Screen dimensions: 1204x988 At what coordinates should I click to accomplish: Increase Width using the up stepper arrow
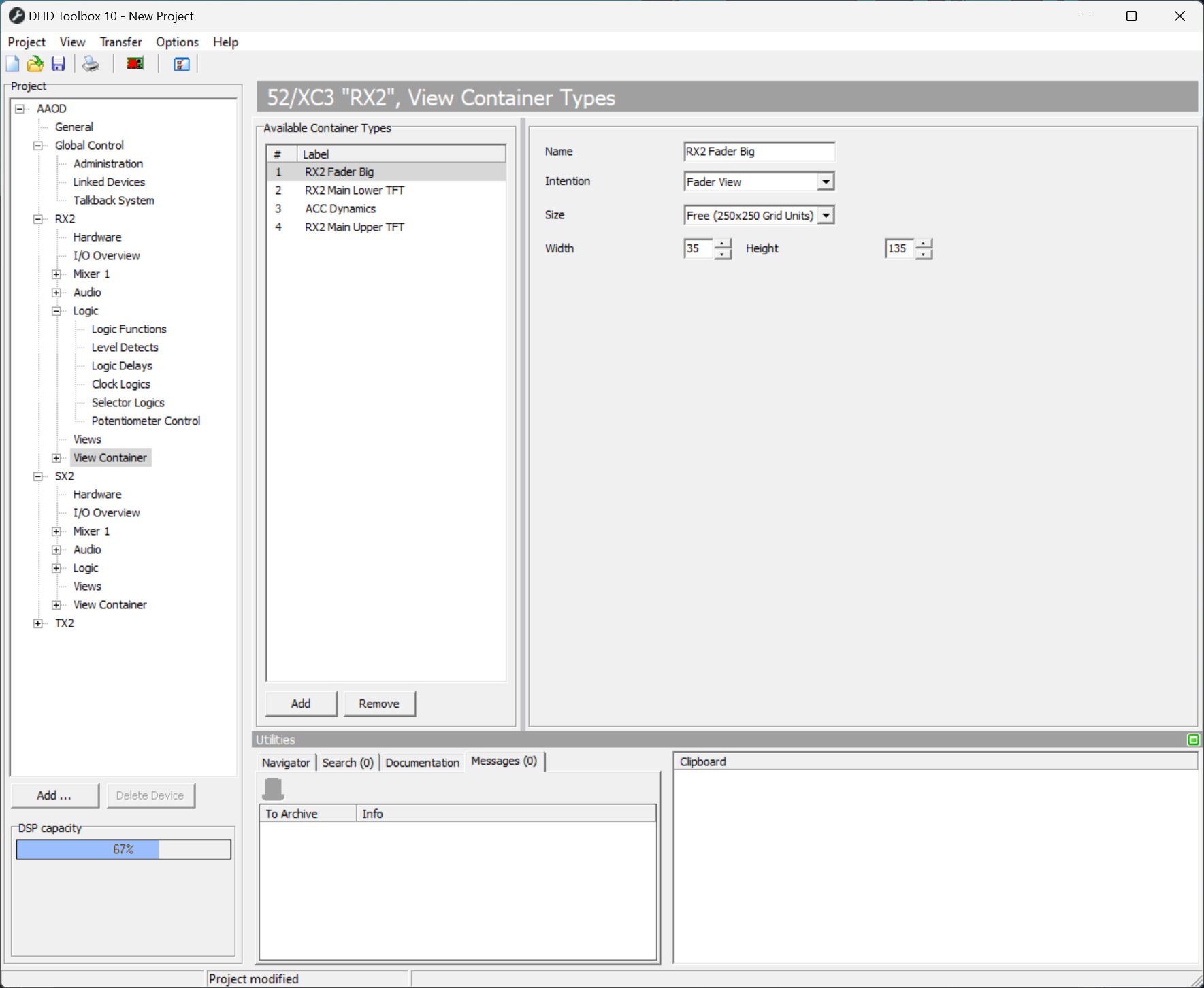(x=723, y=244)
